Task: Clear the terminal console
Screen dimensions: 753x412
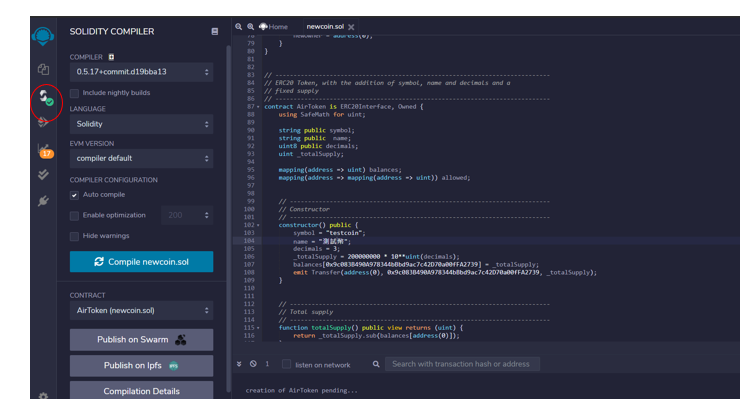Action: (x=253, y=364)
